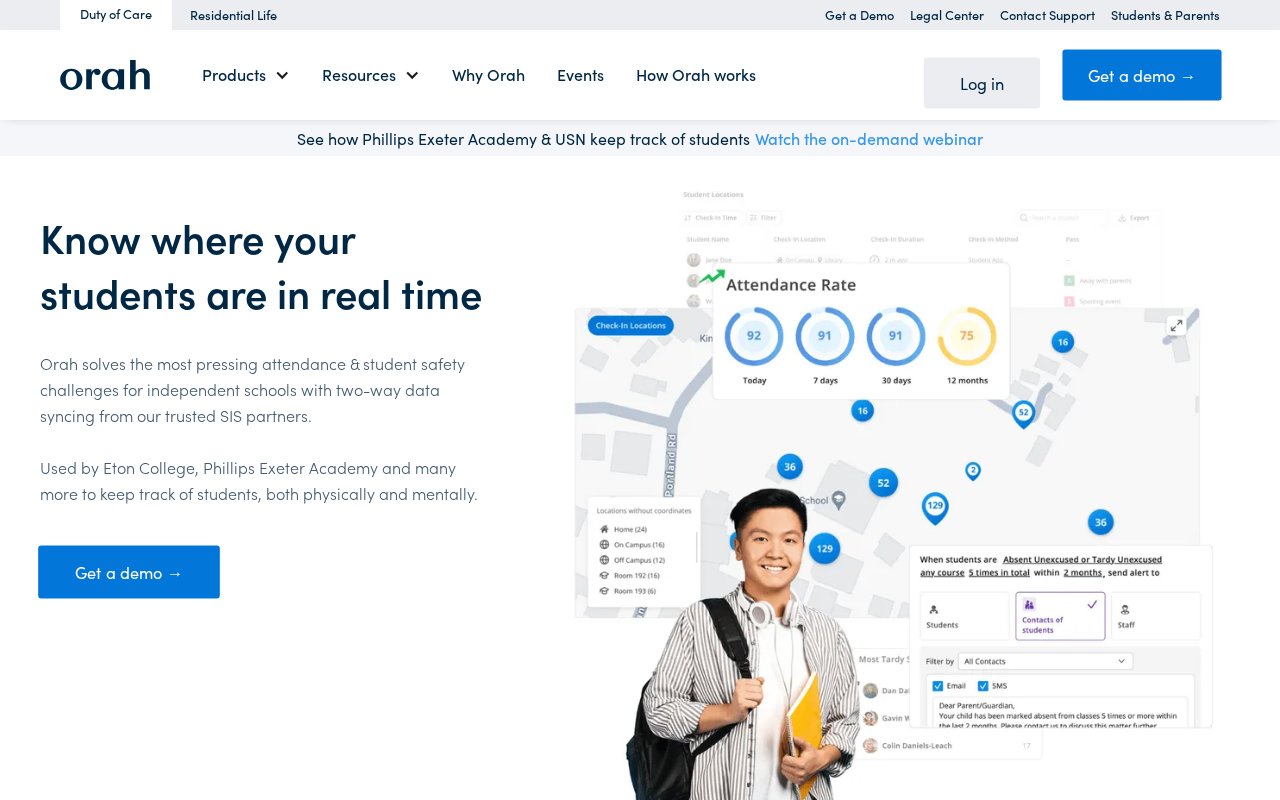
Task: Click Contact Support link
Action: (x=1047, y=15)
